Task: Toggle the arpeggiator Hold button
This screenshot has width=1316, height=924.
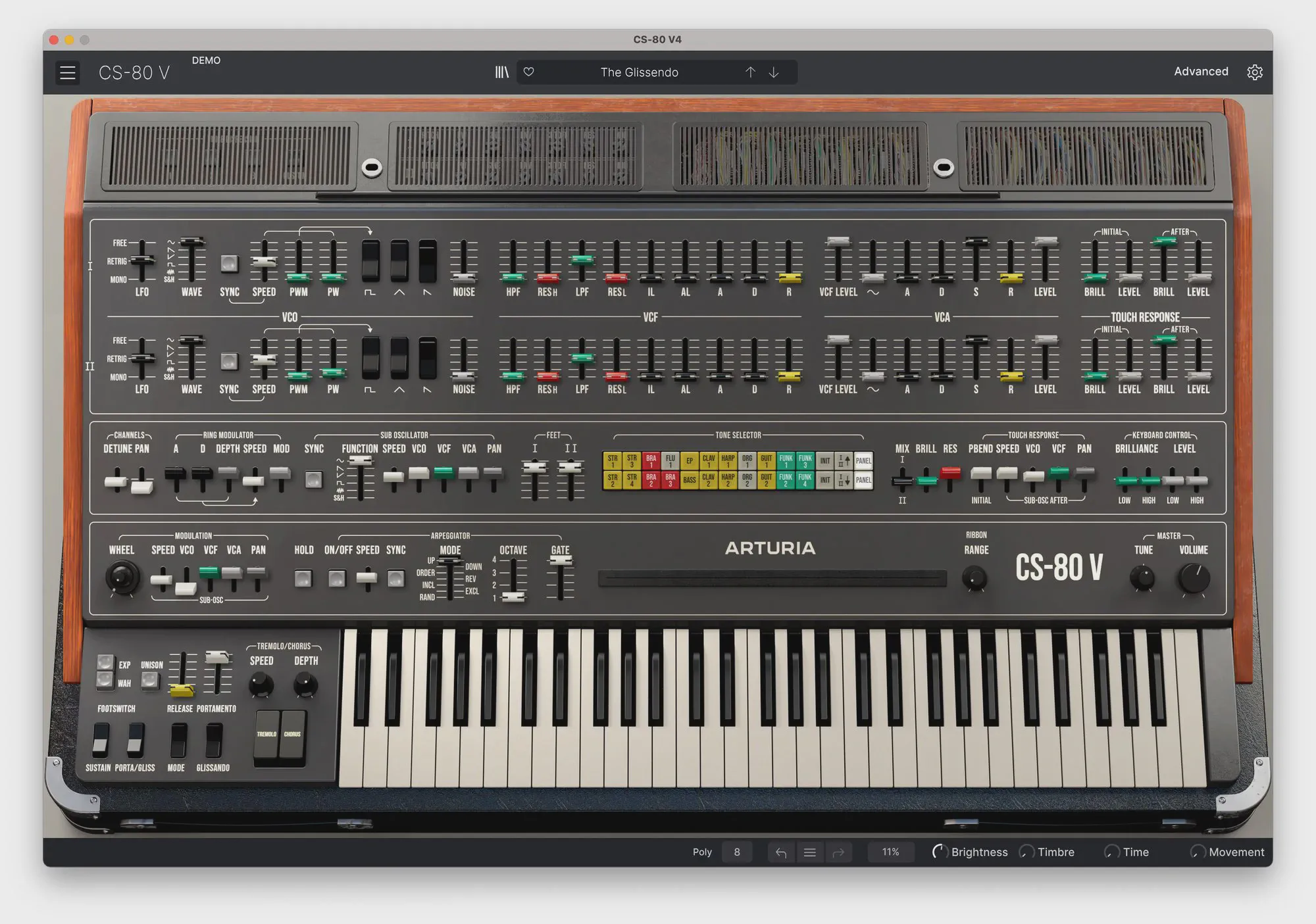Action: pyautogui.click(x=303, y=579)
